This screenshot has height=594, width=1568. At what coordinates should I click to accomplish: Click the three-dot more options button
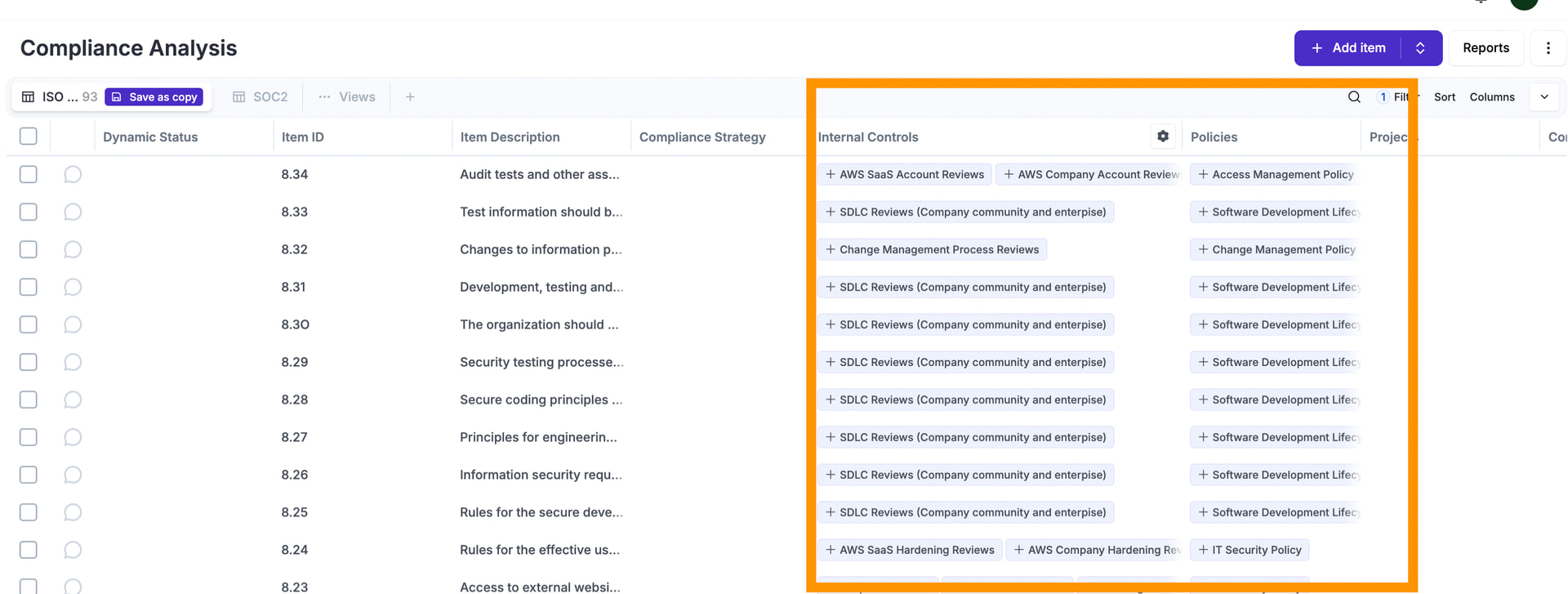pyautogui.click(x=1548, y=48)
